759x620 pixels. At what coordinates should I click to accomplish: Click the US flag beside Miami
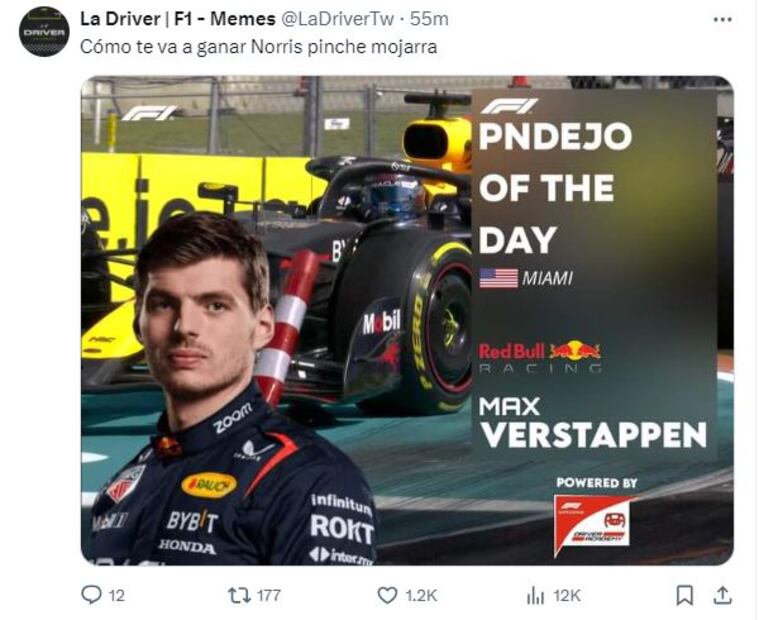pos(498,278)
